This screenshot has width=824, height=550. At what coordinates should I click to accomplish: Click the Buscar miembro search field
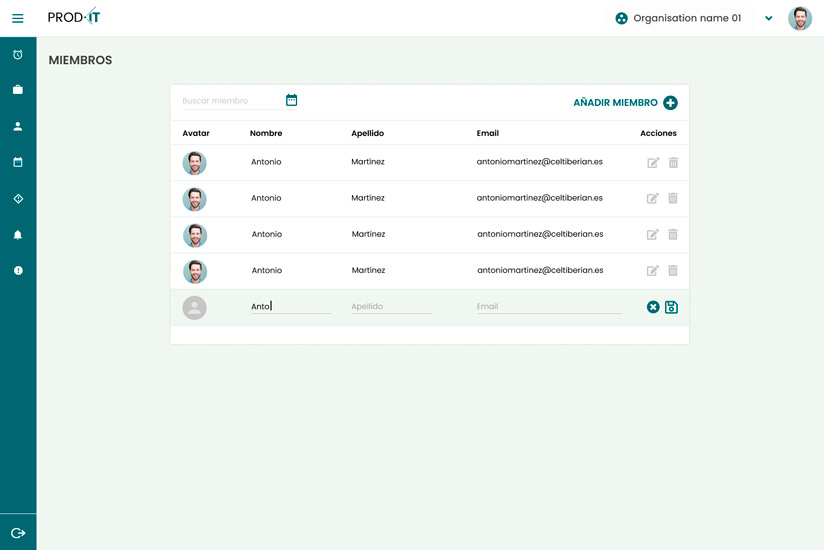tap(230, 101)
